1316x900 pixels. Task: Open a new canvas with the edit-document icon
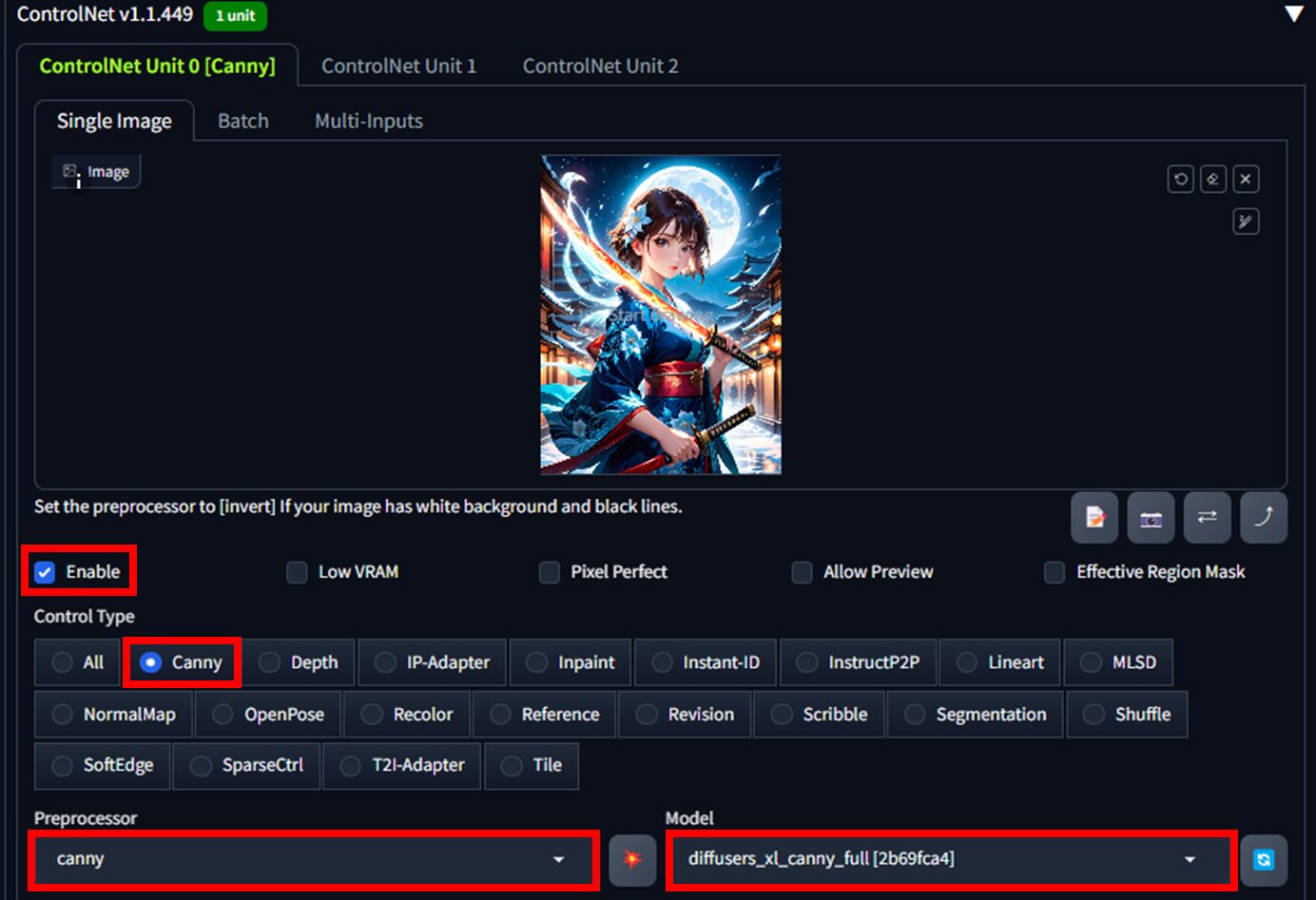(1093, 518)
